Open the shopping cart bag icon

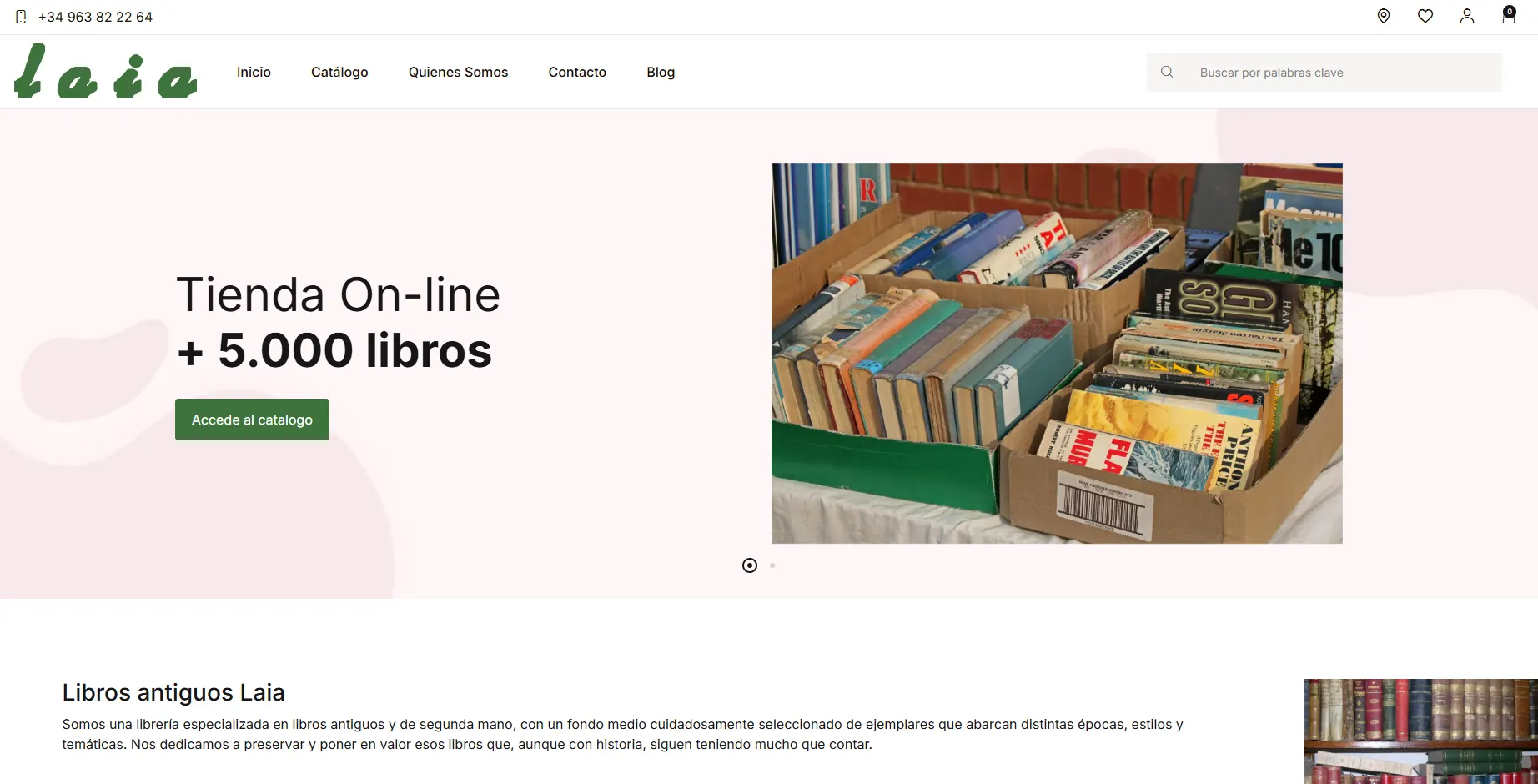[x=1509, y=16]
